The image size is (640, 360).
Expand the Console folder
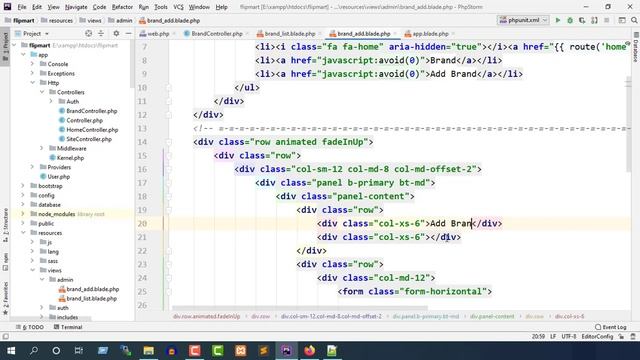[x=33, y=64]
